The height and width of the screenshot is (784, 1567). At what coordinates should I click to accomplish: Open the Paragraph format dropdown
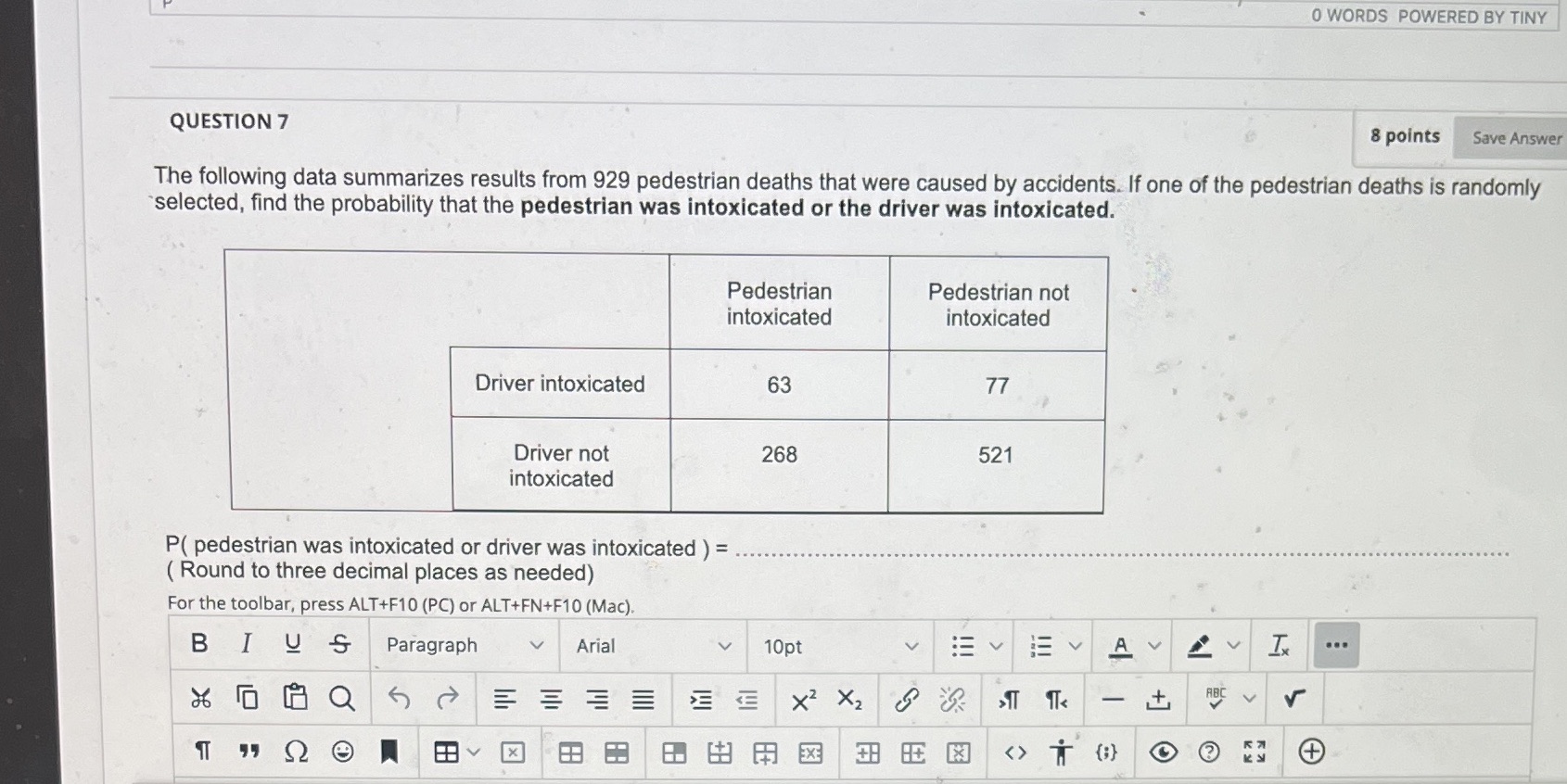pyautogui.click(x=465, y=645)
